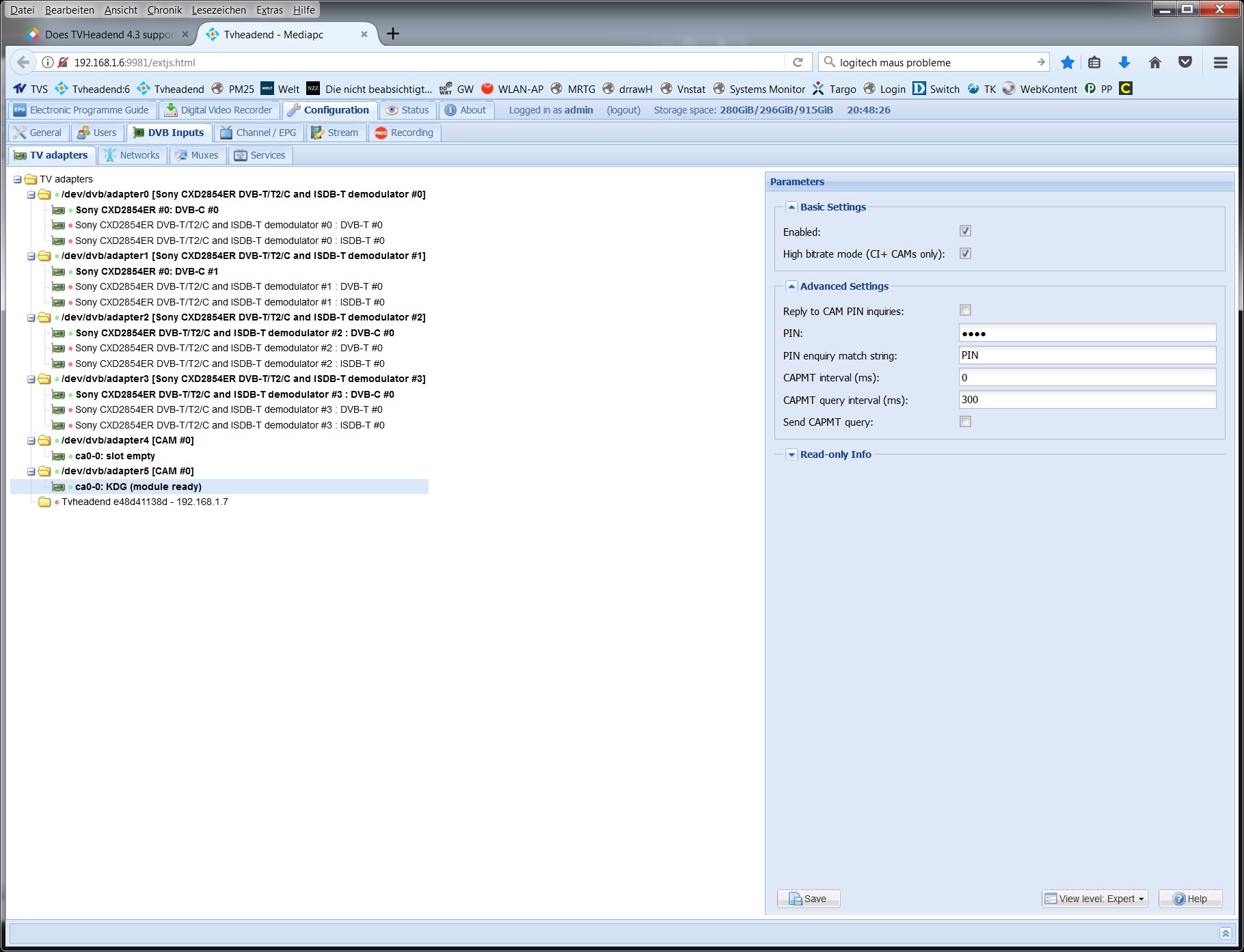Click the Pocket icon in toolbar
Viewport: 1244px width, 952px height.
[x=1185, y=62]
